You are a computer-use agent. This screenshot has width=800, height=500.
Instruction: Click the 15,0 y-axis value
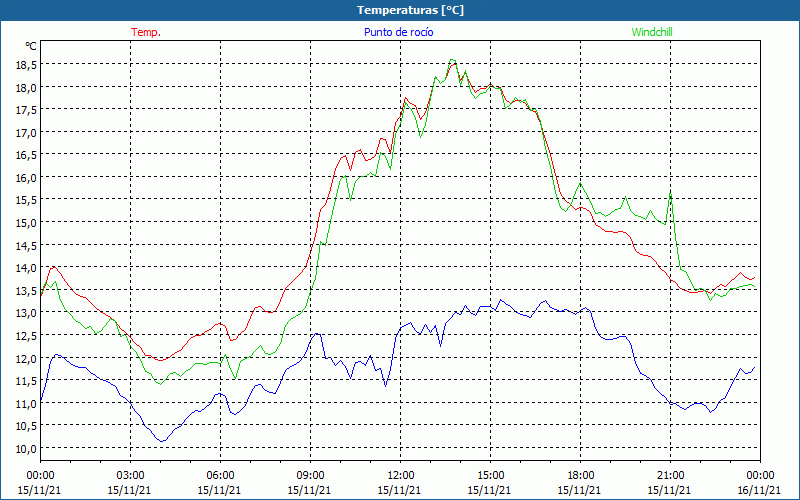(28, 222)
